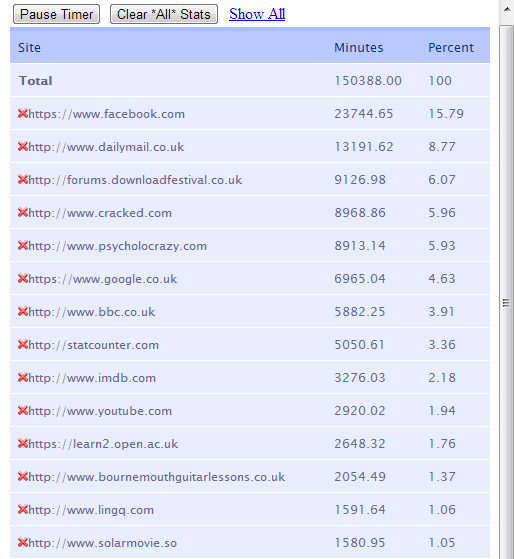Sort by the Percent column header
Image resolution: width=514 pixels, height=559 pixels.
pyautogui.click(x=451, y=47)
